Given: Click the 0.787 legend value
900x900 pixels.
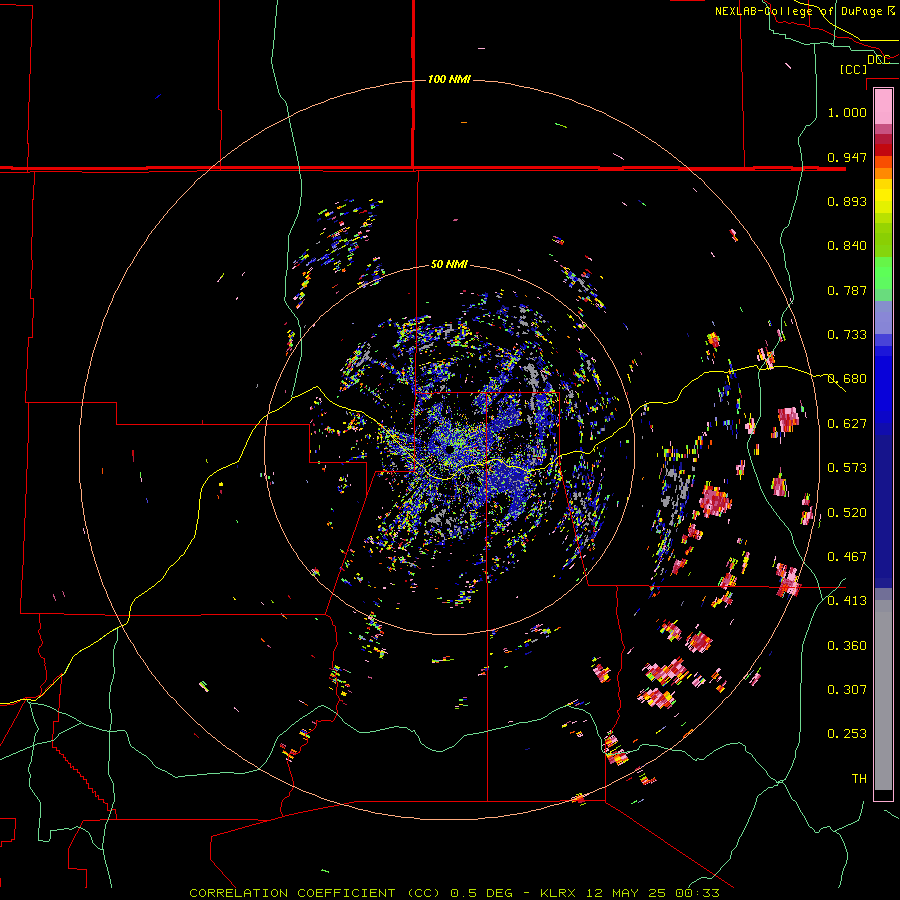Looking at the screenshot, I should (x=847, y=290).
